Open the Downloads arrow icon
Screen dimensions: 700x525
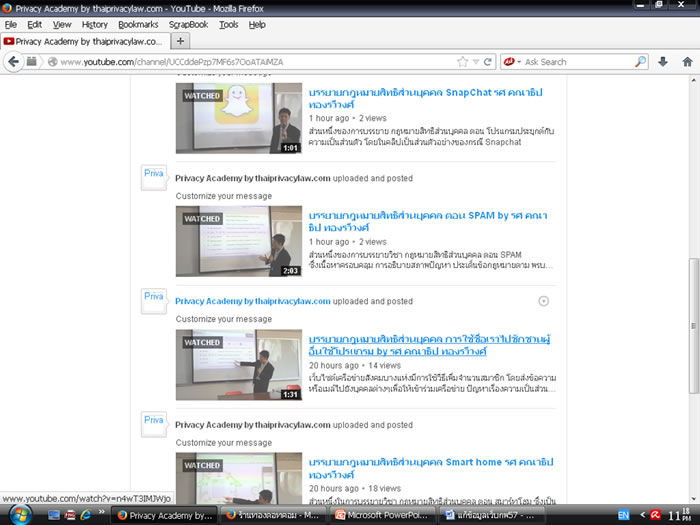[x=663, y=62]
